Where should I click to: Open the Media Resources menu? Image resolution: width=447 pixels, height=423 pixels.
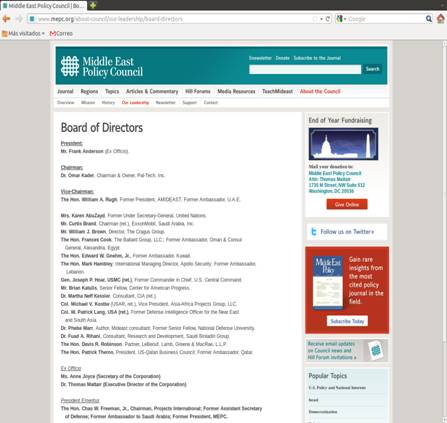(x=236, y=91)
